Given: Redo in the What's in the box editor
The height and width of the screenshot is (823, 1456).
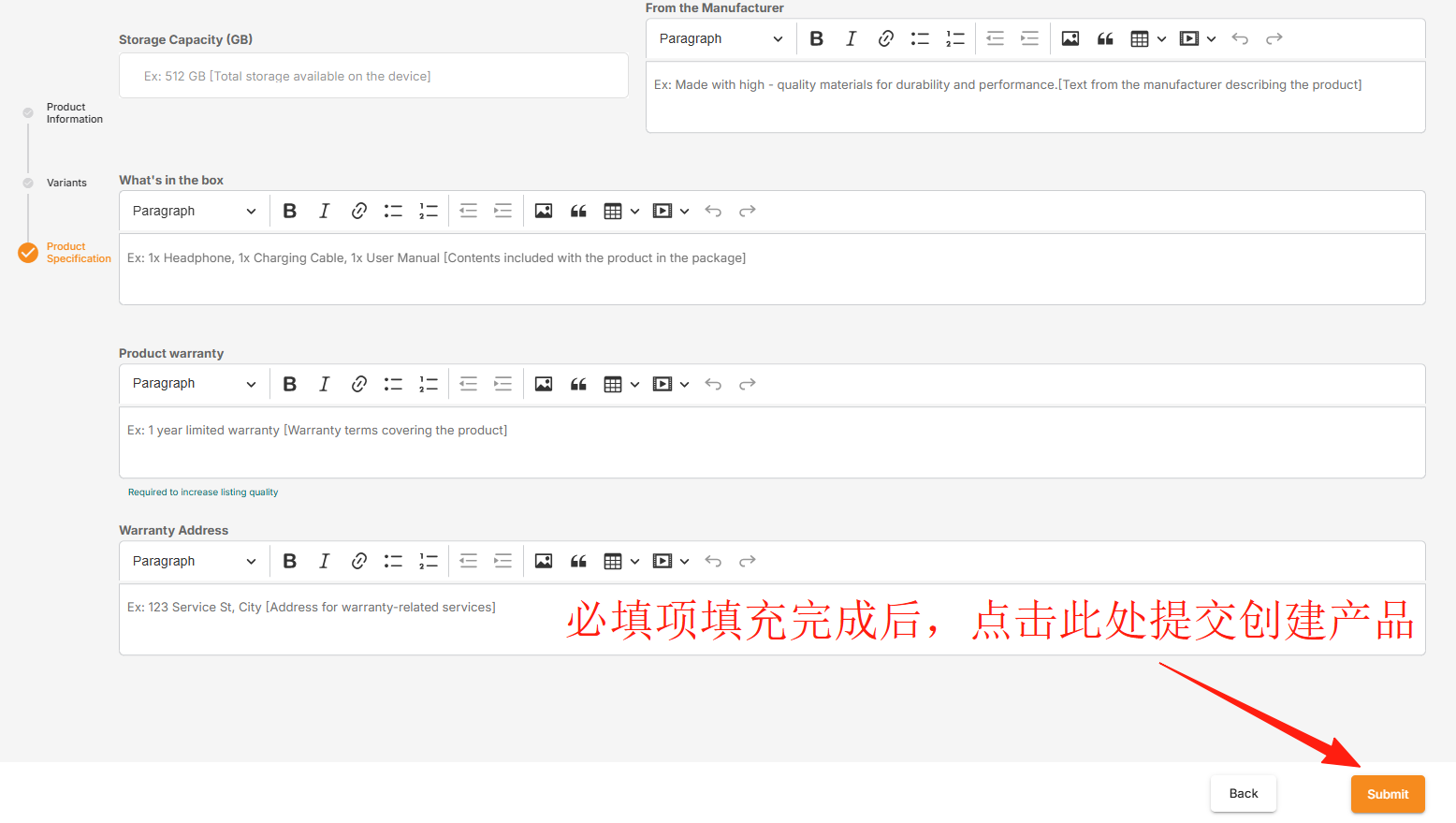Looking at the screenshot, I should [747, 212].
